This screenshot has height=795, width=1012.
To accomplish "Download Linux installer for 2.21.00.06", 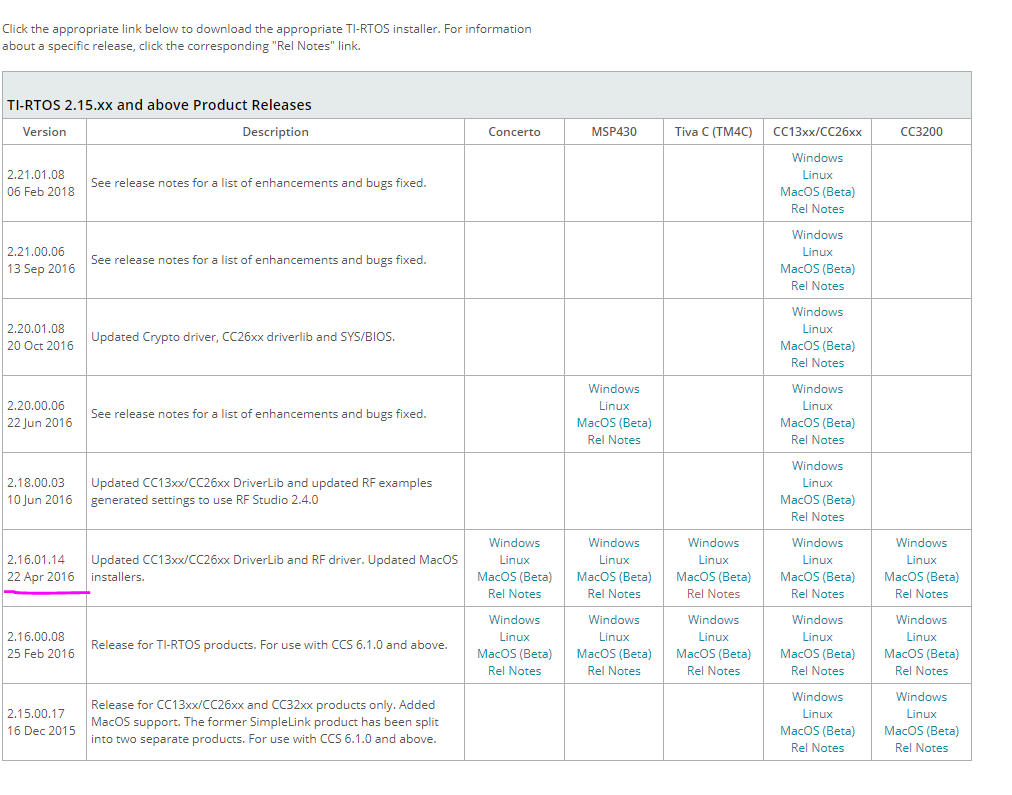I will pyautogui.click(x=817, y=252).
